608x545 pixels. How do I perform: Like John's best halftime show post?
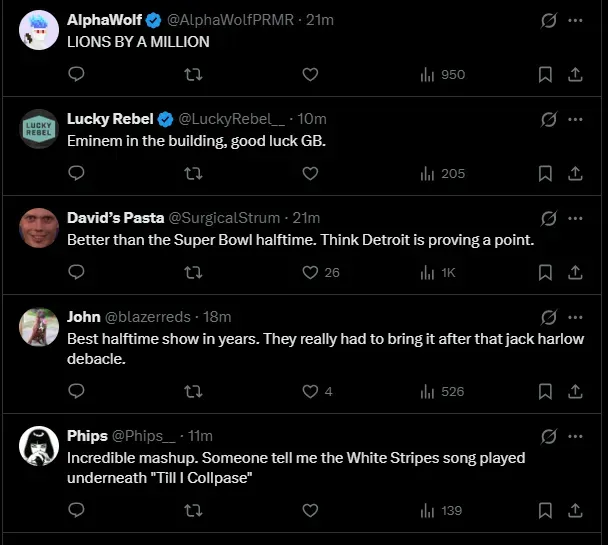click(310, 391)
